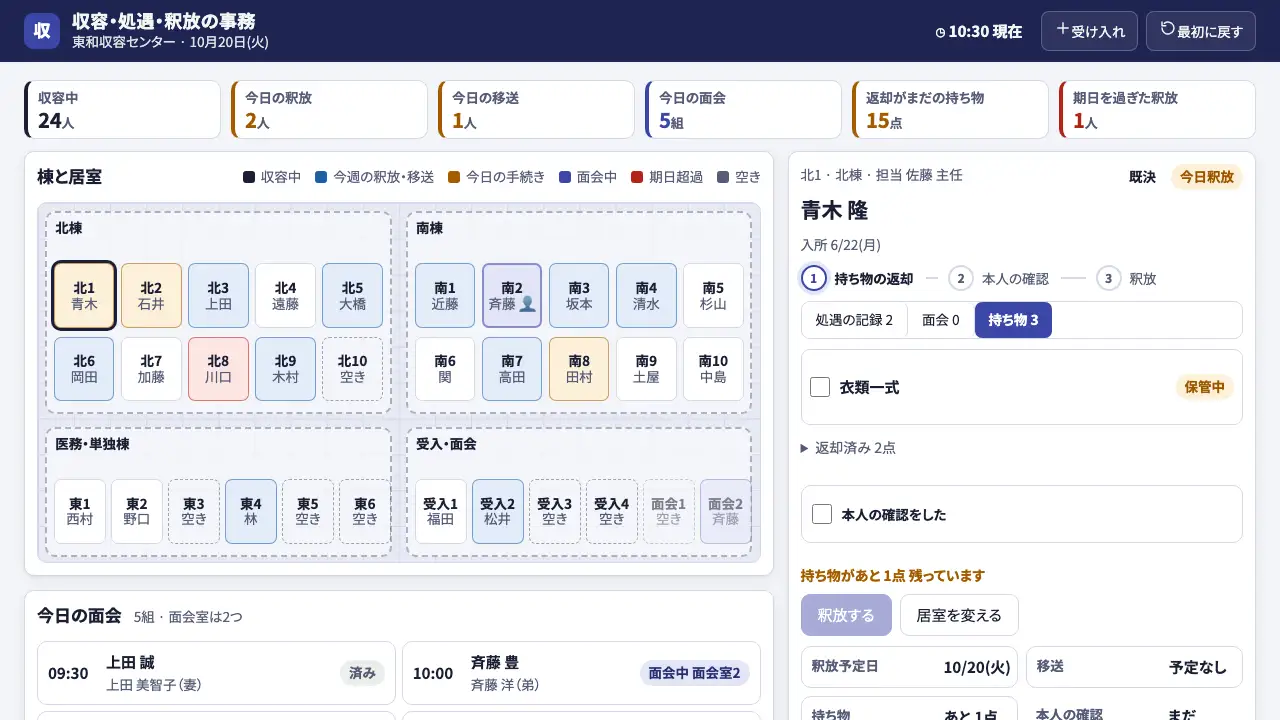Tick the 本人の確認をした checkbox
1280x720 pixels.
822,514
